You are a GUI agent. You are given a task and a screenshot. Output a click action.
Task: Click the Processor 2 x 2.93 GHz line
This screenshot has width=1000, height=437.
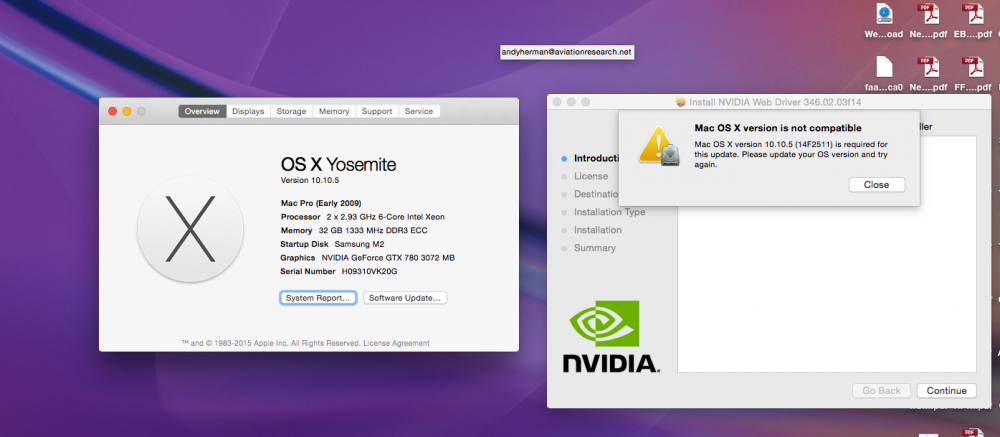pos(364,217)
